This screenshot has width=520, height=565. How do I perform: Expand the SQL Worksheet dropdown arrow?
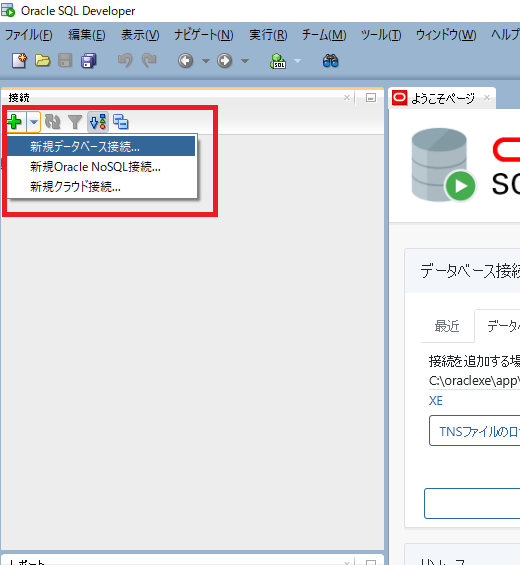[298, 61]
